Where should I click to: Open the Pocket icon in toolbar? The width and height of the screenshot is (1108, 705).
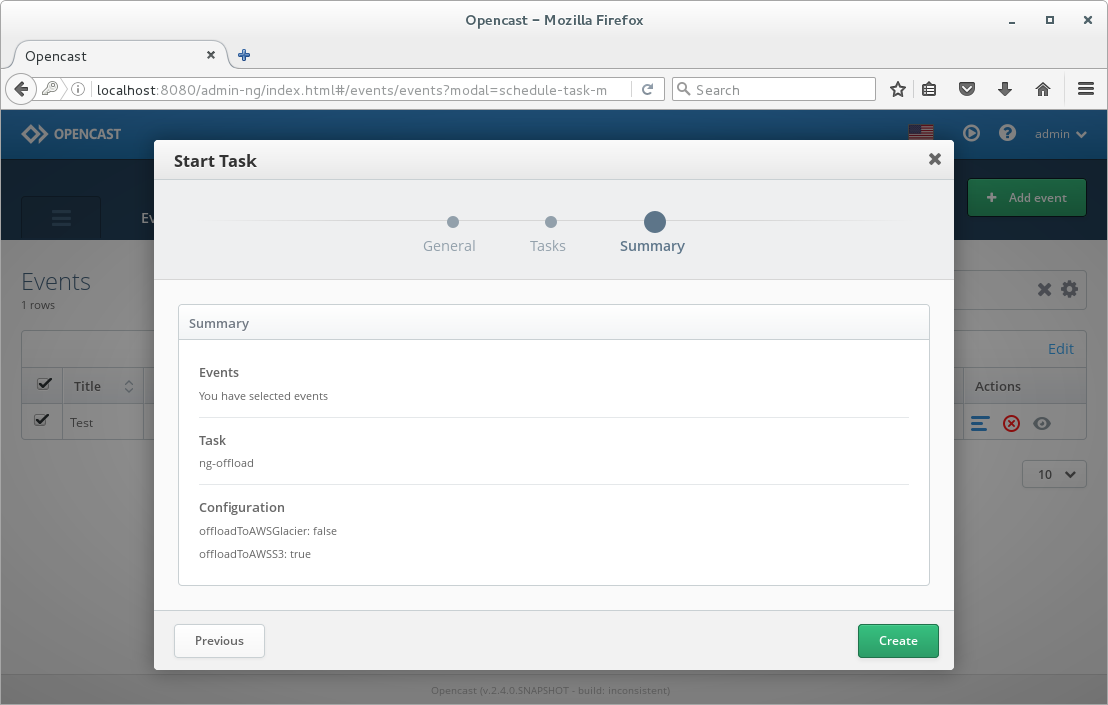tap(967, 89)
